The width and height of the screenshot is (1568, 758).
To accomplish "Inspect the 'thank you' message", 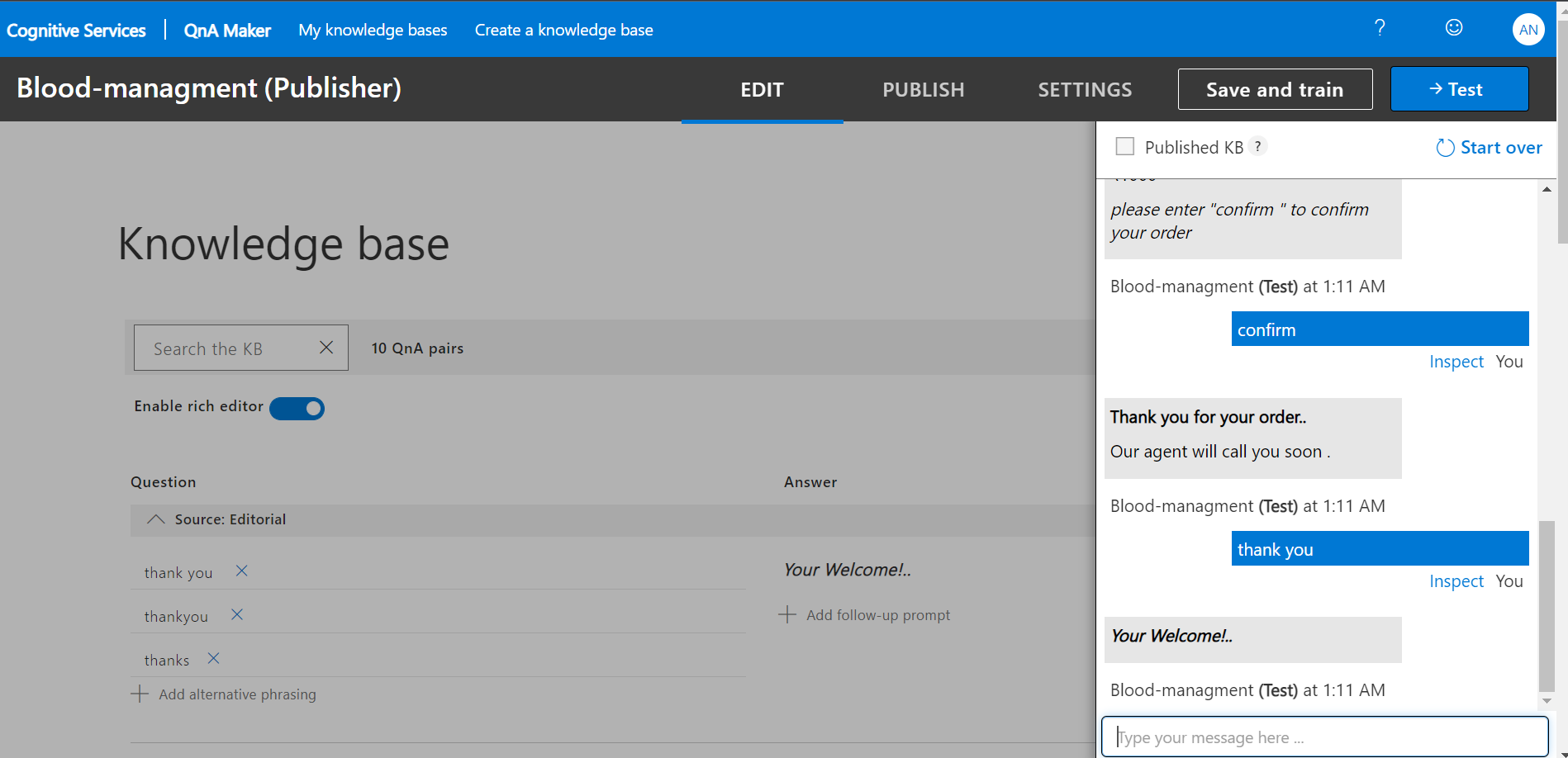I will pos(1456,581).
